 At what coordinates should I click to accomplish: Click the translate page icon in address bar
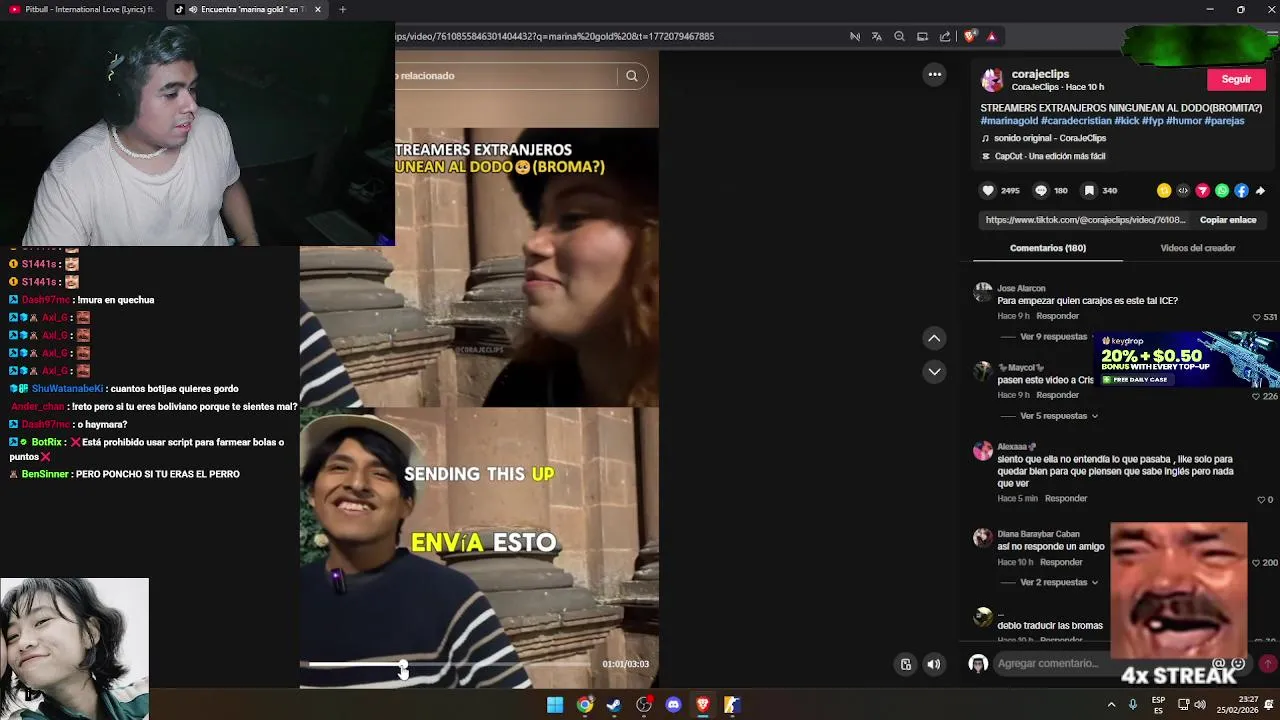pos(877,36)
